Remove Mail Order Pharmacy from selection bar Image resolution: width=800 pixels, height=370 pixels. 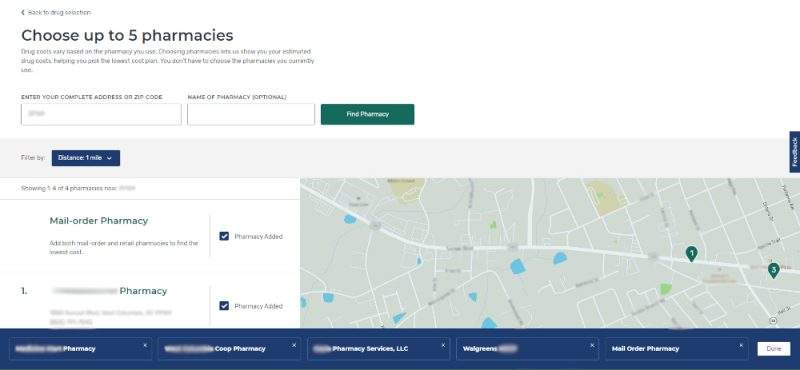point(741,345)
